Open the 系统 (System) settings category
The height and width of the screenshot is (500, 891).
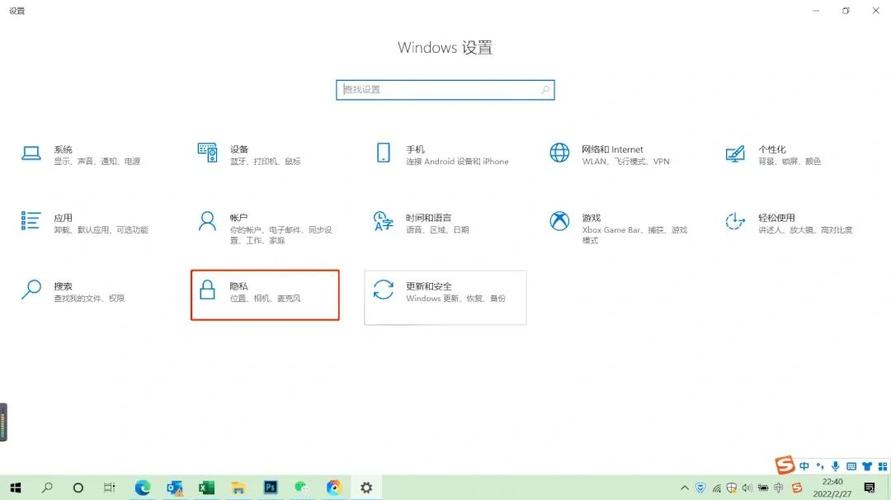pos(80,155)
